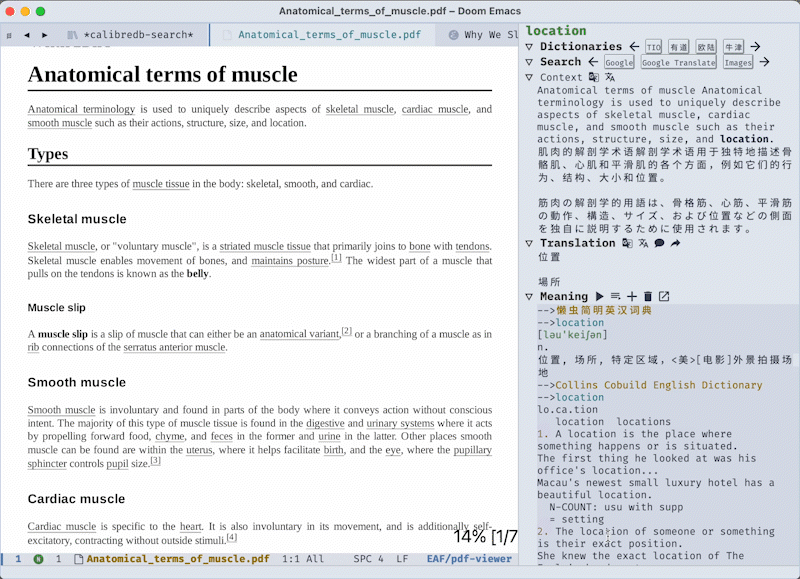Click left arrow before Google search button
800x579 pixels.
point(593,62)
